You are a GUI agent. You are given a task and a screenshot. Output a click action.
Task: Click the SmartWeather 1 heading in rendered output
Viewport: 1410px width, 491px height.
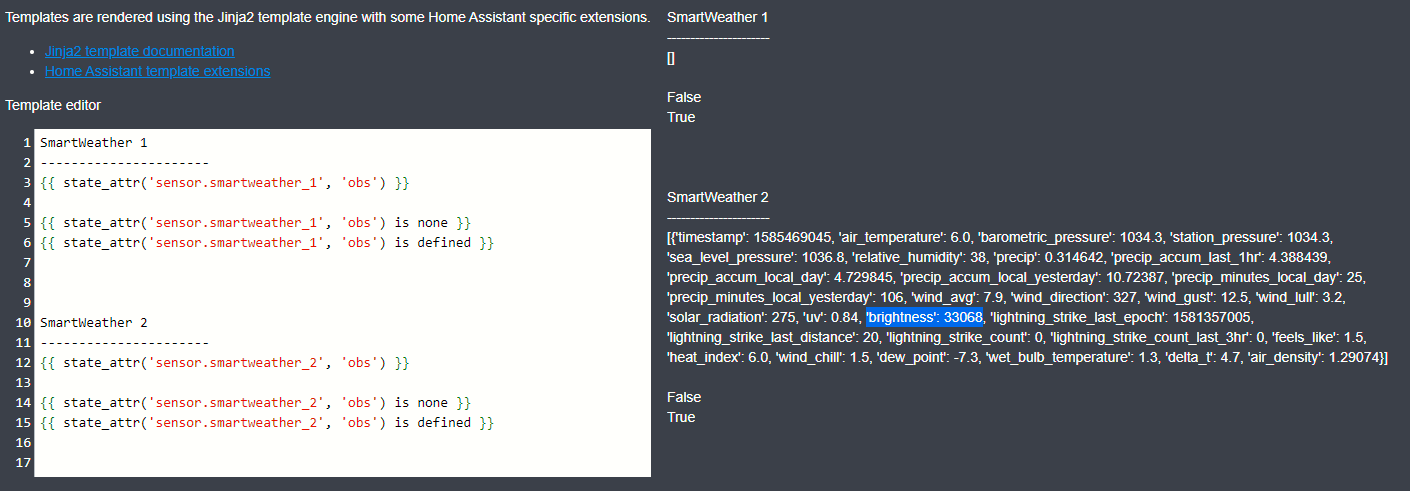[717, 17]
